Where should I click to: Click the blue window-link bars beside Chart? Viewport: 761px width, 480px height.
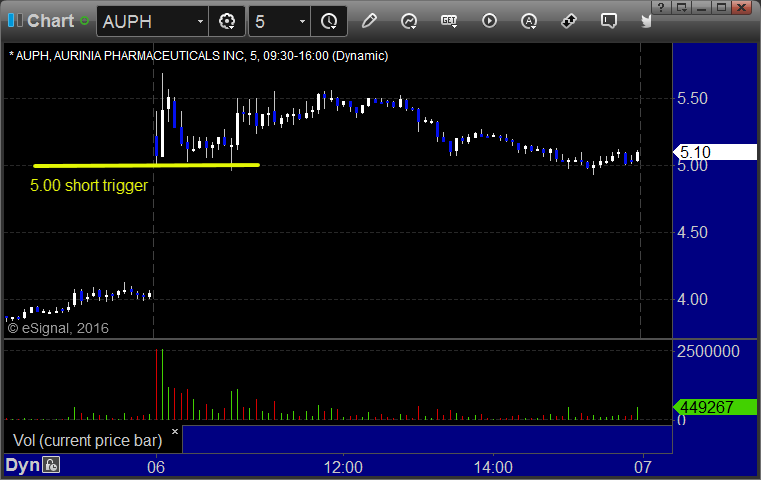15,21
